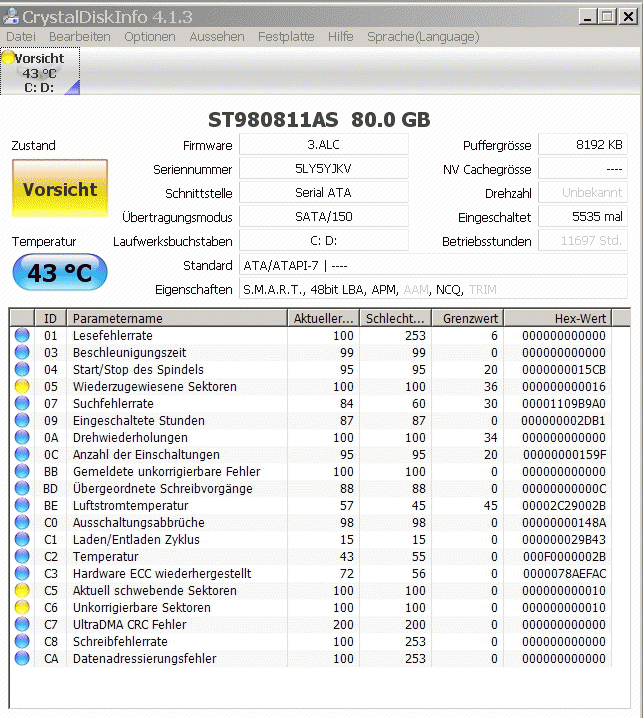Select the Wiederzugewiesene Sektoren row text
Viewport: 643px width, 718px height.
[x=154, y=386]
